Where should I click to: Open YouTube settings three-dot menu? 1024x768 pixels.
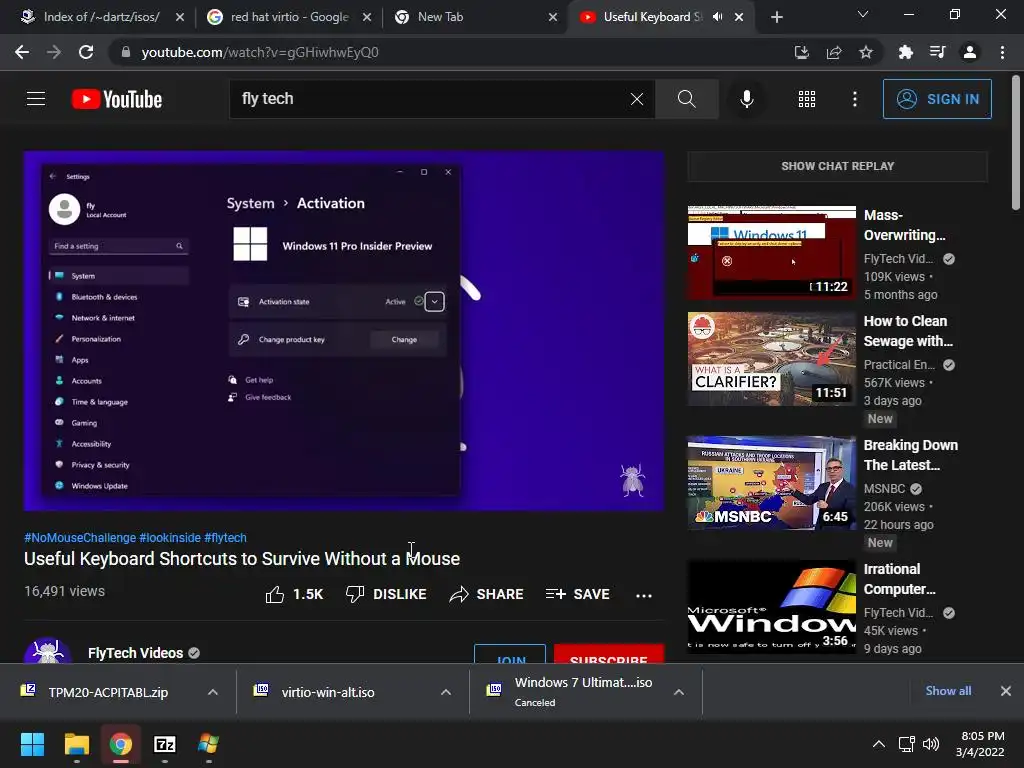point(855,99)
